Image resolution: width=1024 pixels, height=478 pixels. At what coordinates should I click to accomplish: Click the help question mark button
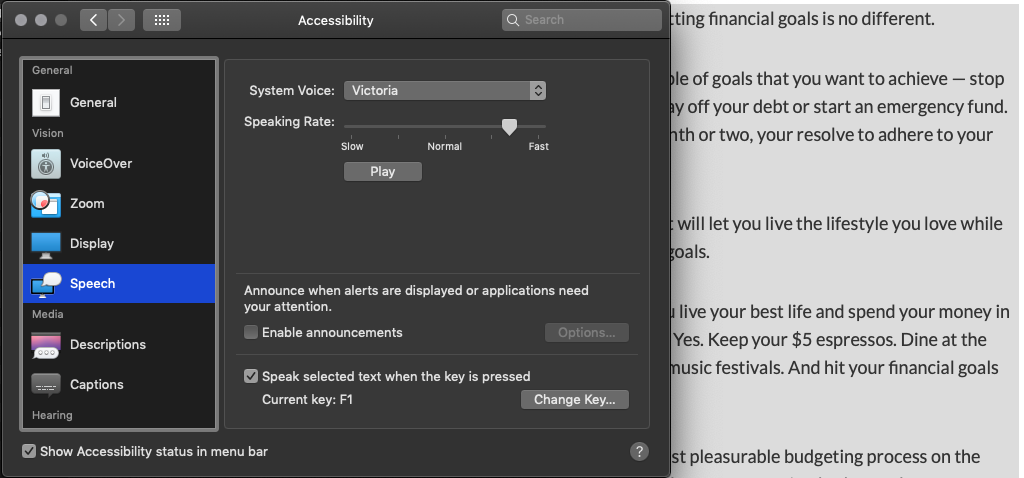click(x=640, y=452)
